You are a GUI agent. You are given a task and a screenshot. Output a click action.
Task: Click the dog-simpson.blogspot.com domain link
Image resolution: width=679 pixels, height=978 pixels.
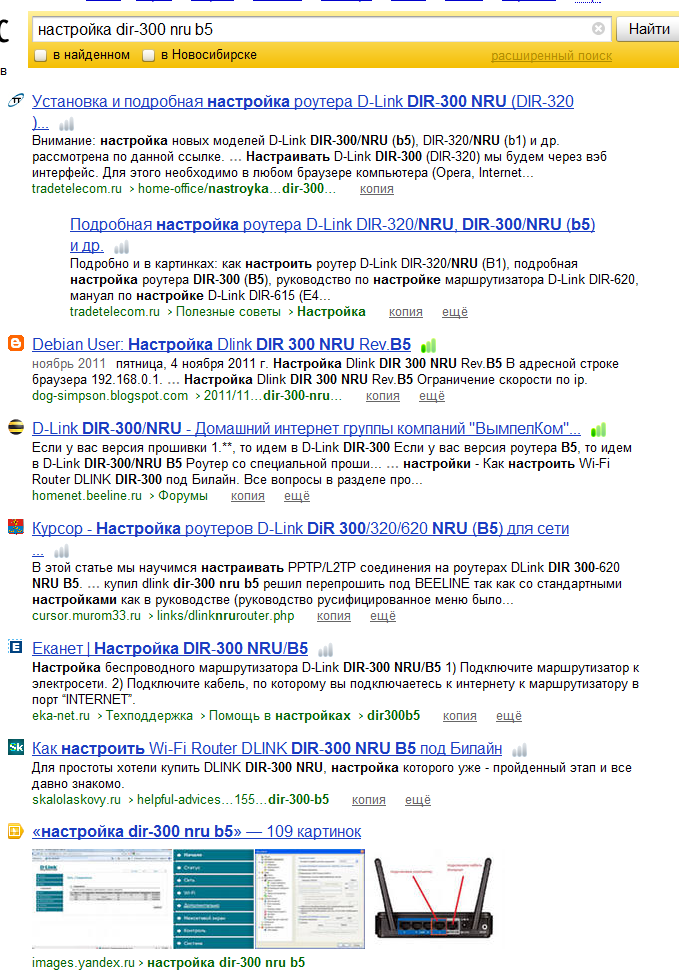[110, 395]
